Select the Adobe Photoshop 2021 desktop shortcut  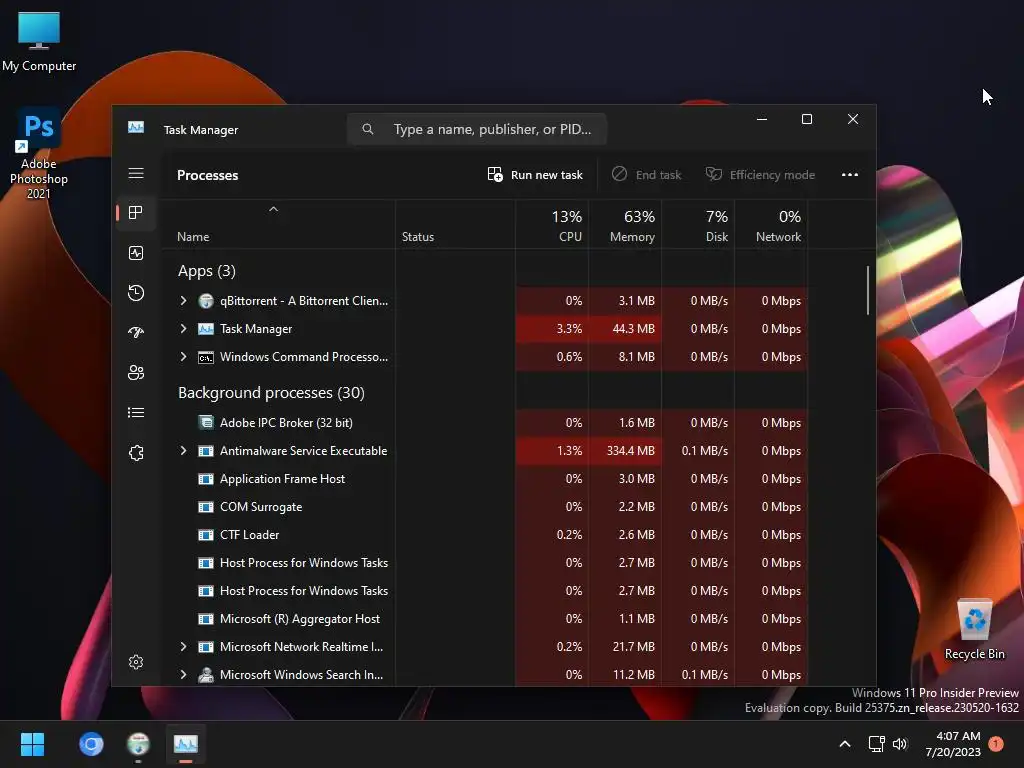pyautogui.click(x=39, y=153)
